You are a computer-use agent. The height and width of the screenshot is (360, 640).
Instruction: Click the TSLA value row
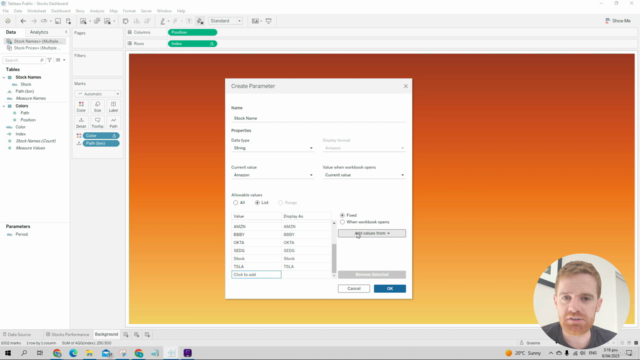pos(281,267)
